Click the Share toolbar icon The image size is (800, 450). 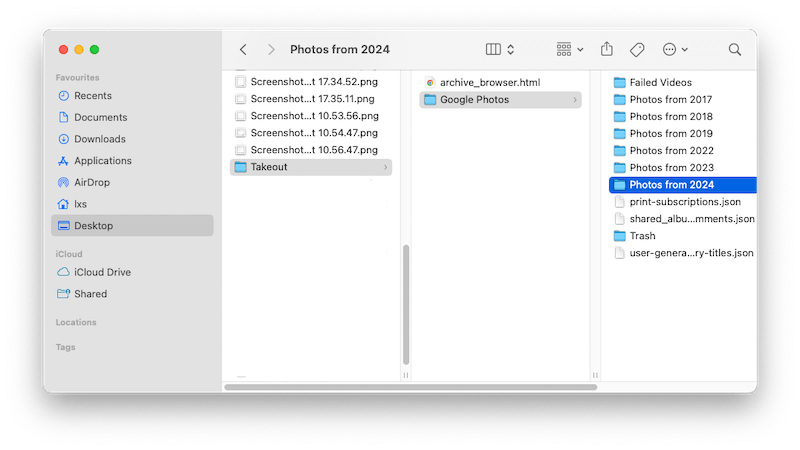(607, 49)
